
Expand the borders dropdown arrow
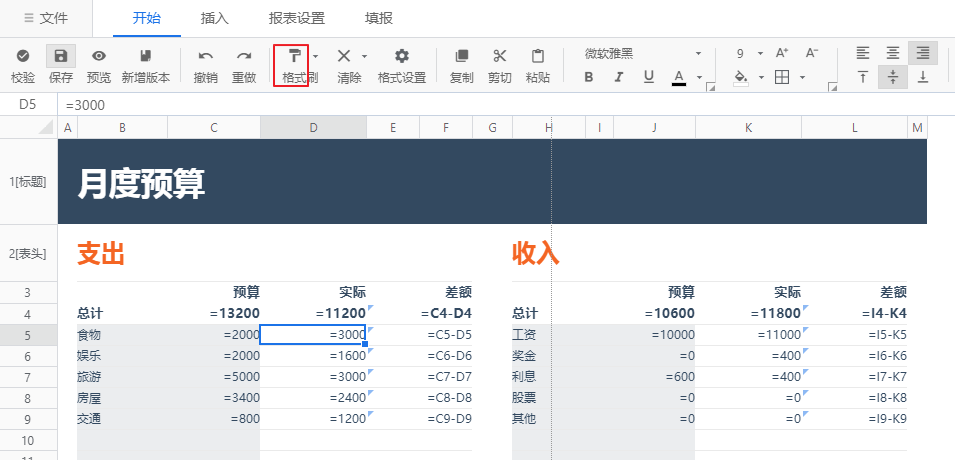(x=802, y=77)
